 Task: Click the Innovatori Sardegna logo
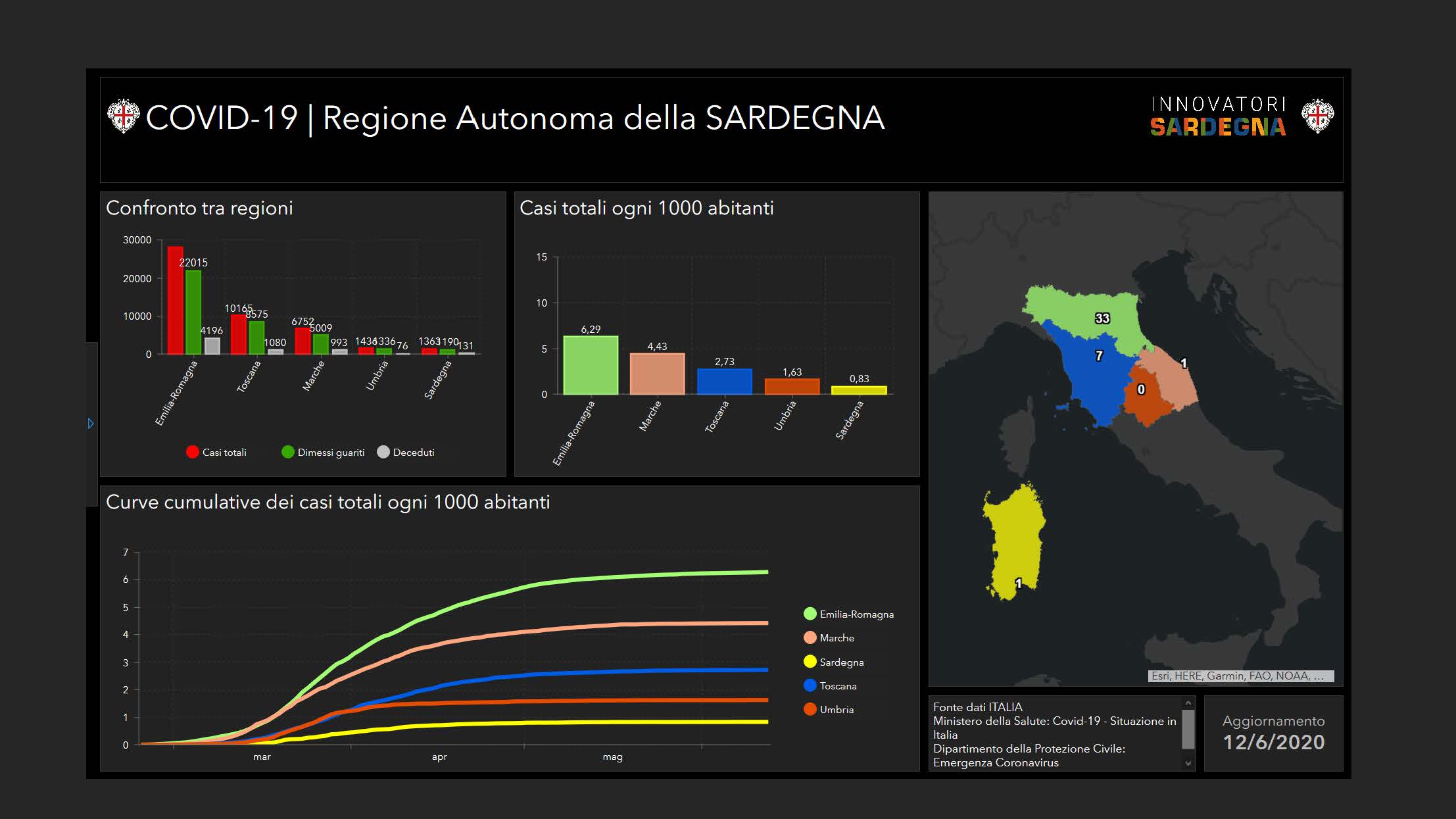(x=1217, y=116)
